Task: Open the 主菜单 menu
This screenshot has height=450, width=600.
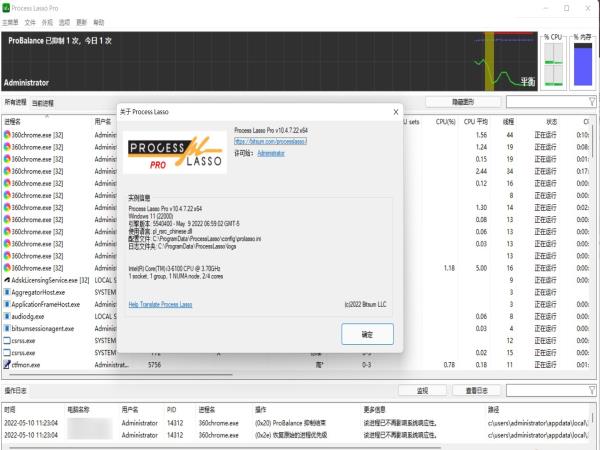Action: [10, 22]
